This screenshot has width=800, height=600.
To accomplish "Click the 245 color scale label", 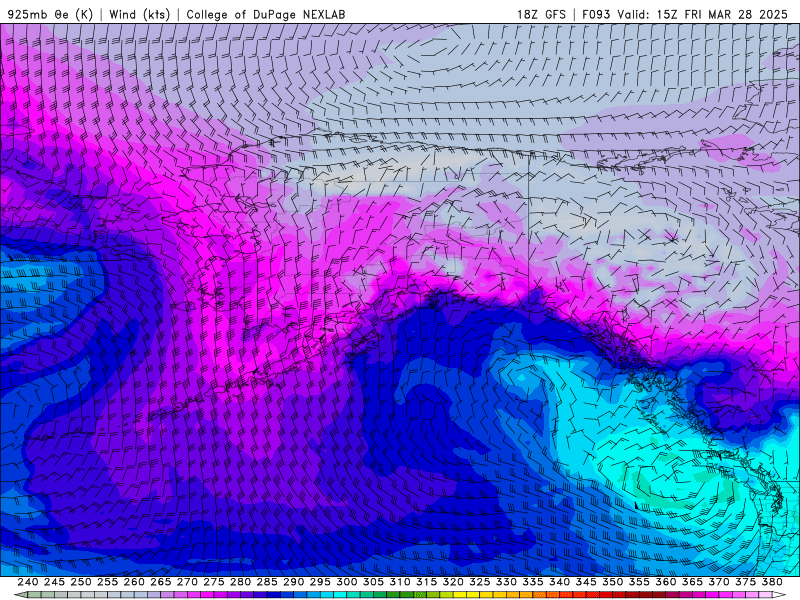I will tap(54, 582).
